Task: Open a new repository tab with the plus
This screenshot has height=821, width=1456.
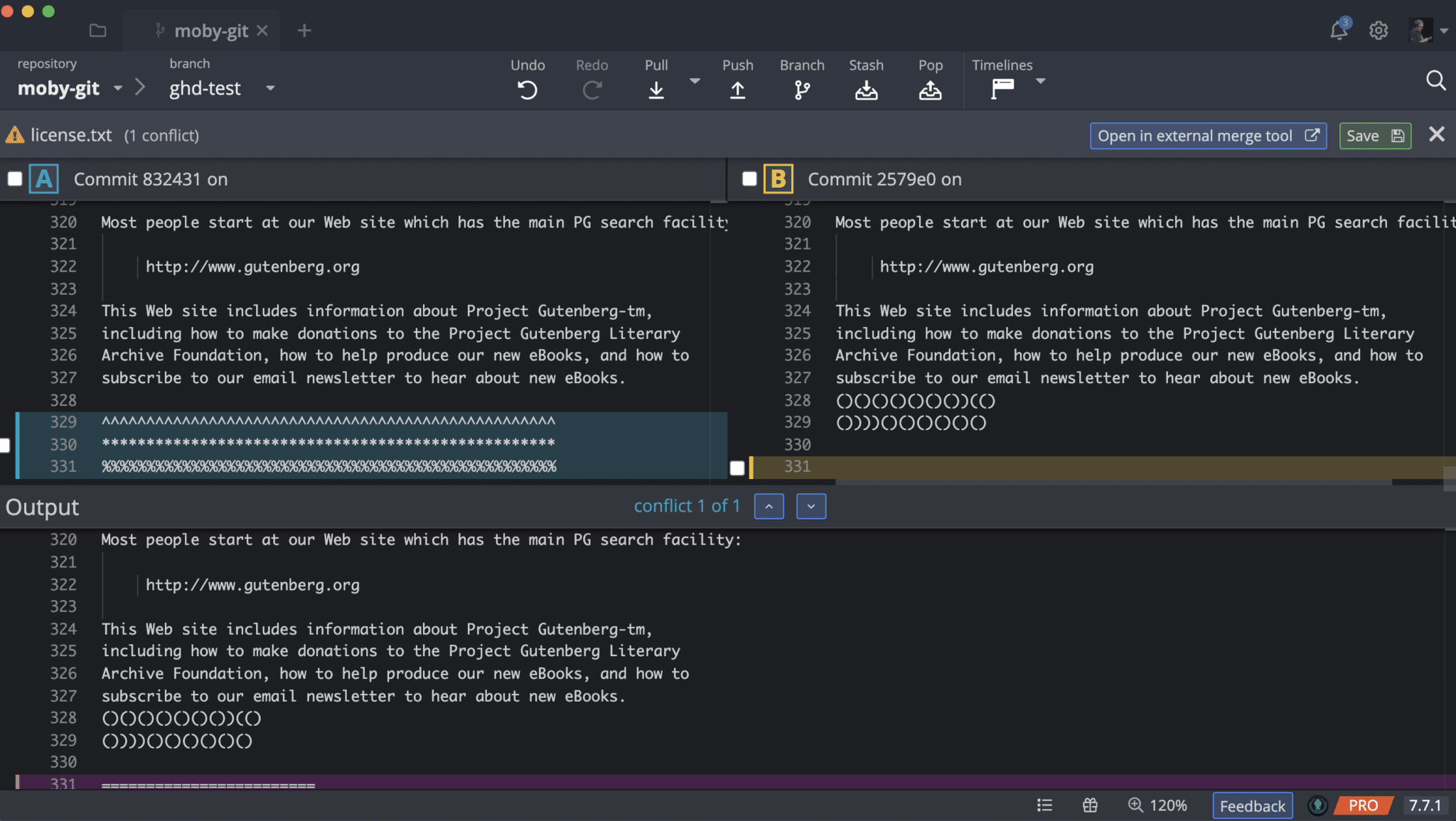Action: tap(305, 30)
